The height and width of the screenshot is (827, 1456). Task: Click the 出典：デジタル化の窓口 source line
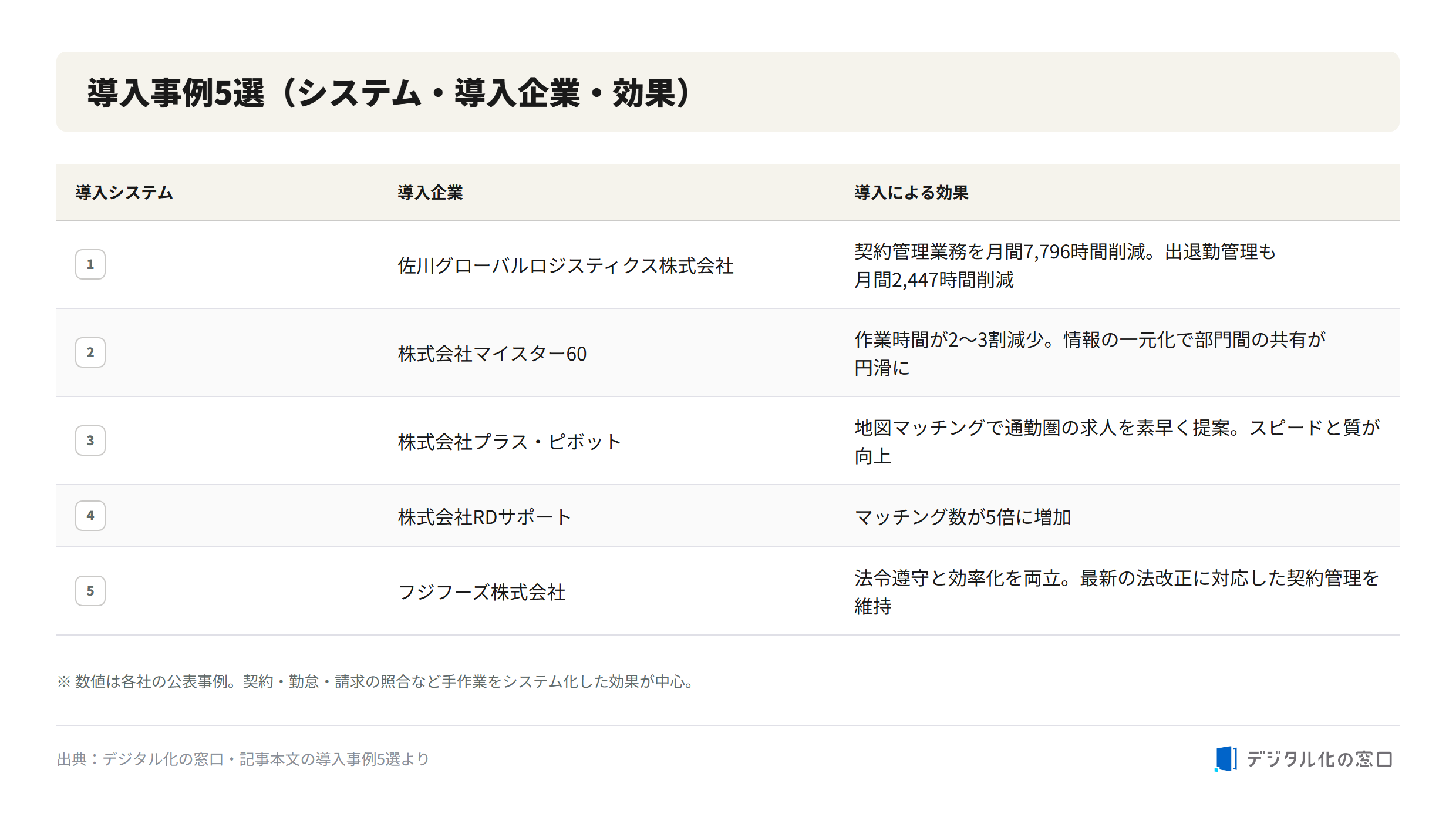243,759
